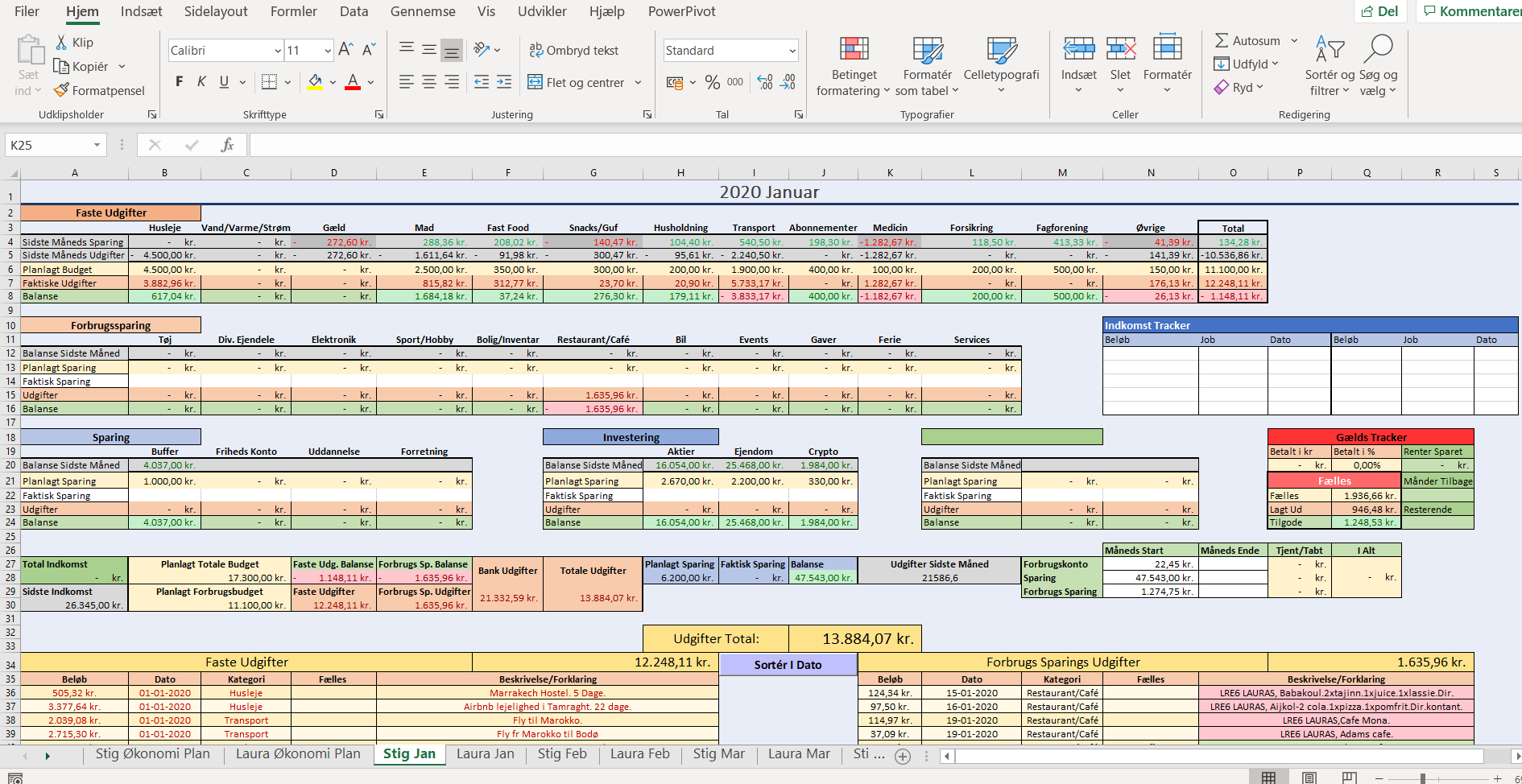Click the Del share button
This screenshot has width=1522, height=784.
[x=1379, y=11]
